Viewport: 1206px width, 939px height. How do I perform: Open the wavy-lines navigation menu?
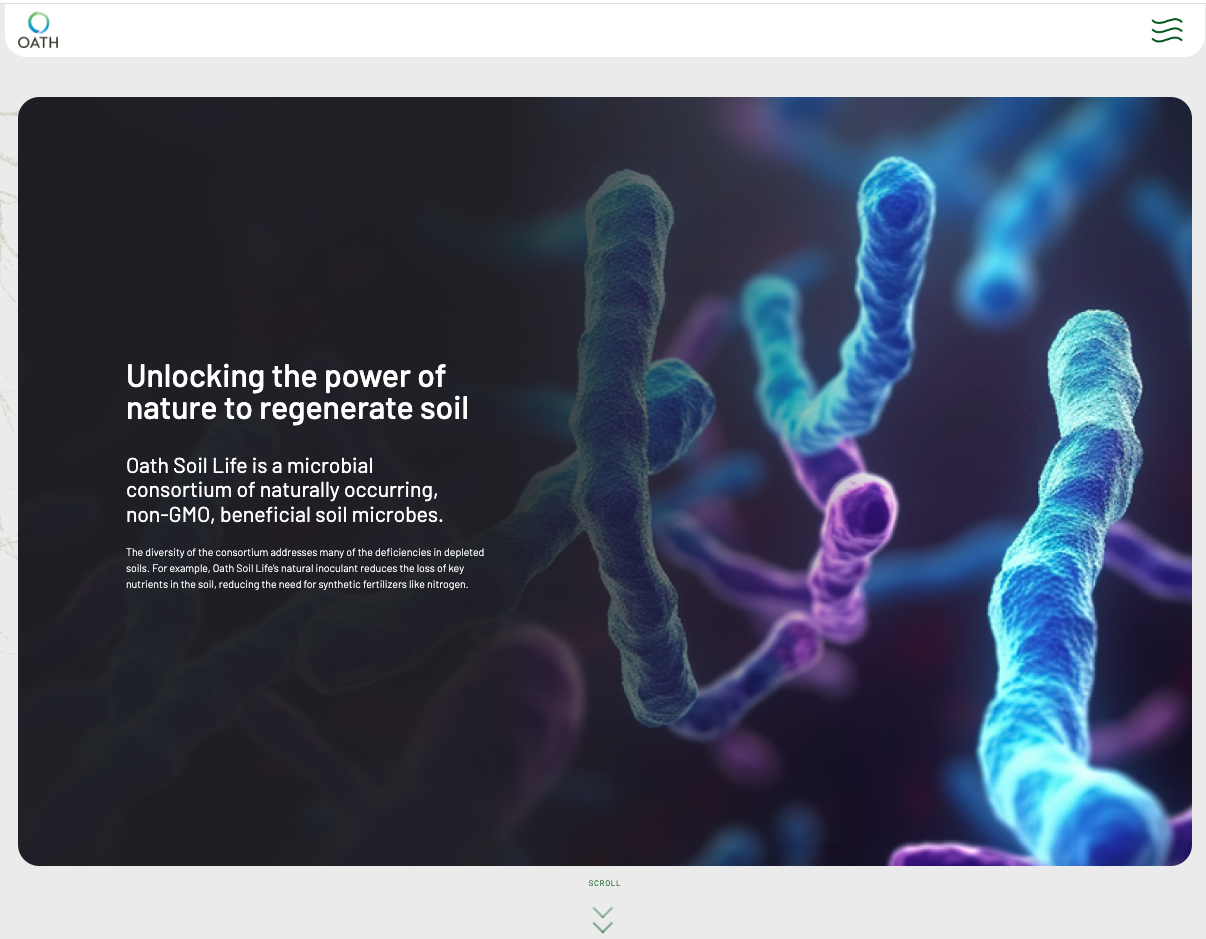pyautogui.click(x=1167, y=31)
